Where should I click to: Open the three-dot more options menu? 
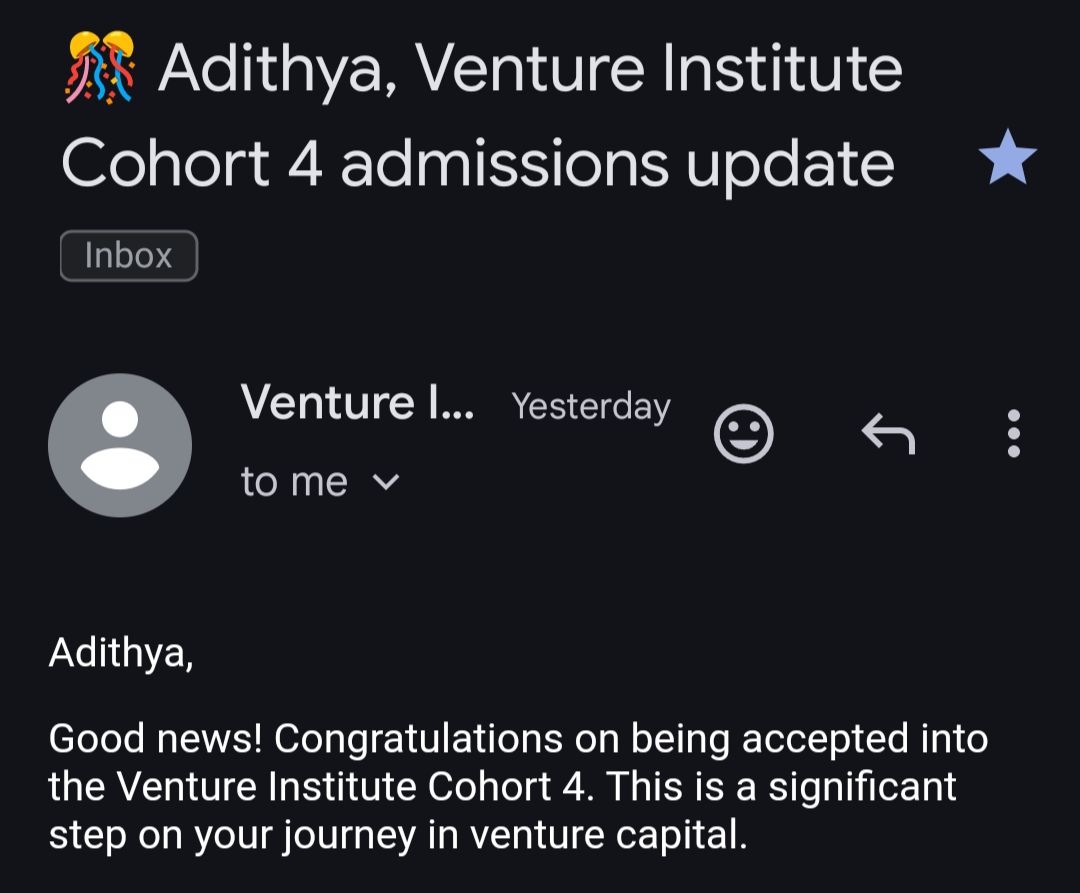click(x=1014, y=433)
